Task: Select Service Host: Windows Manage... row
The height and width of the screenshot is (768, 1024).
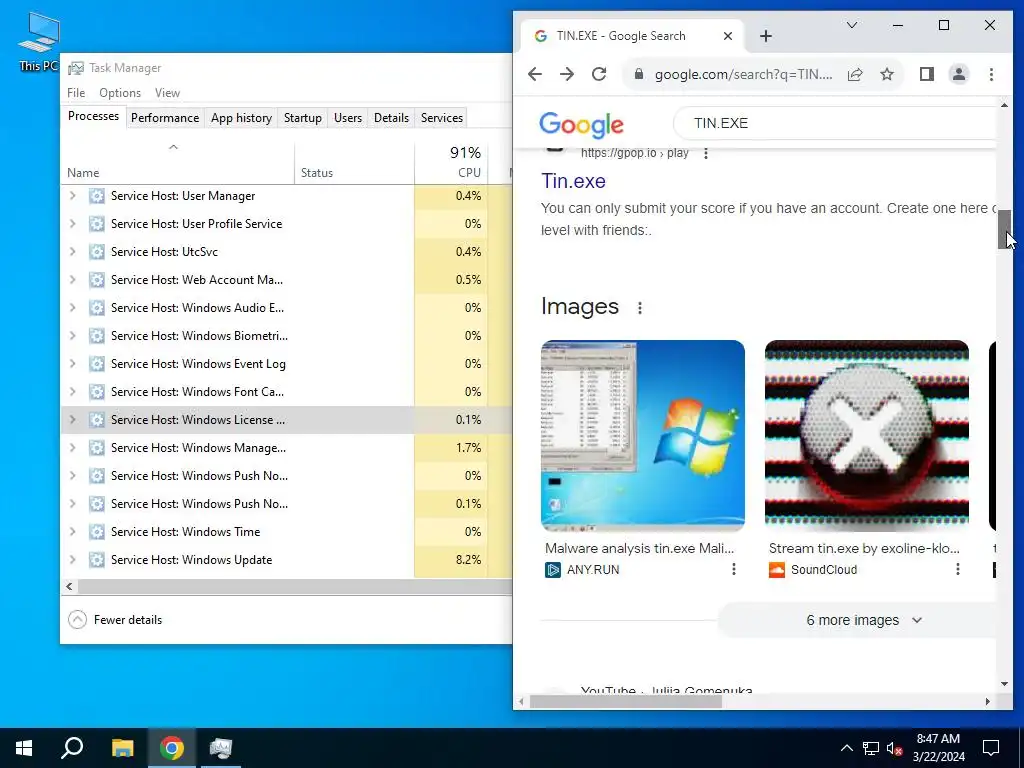Action: (x=286, y=448)
